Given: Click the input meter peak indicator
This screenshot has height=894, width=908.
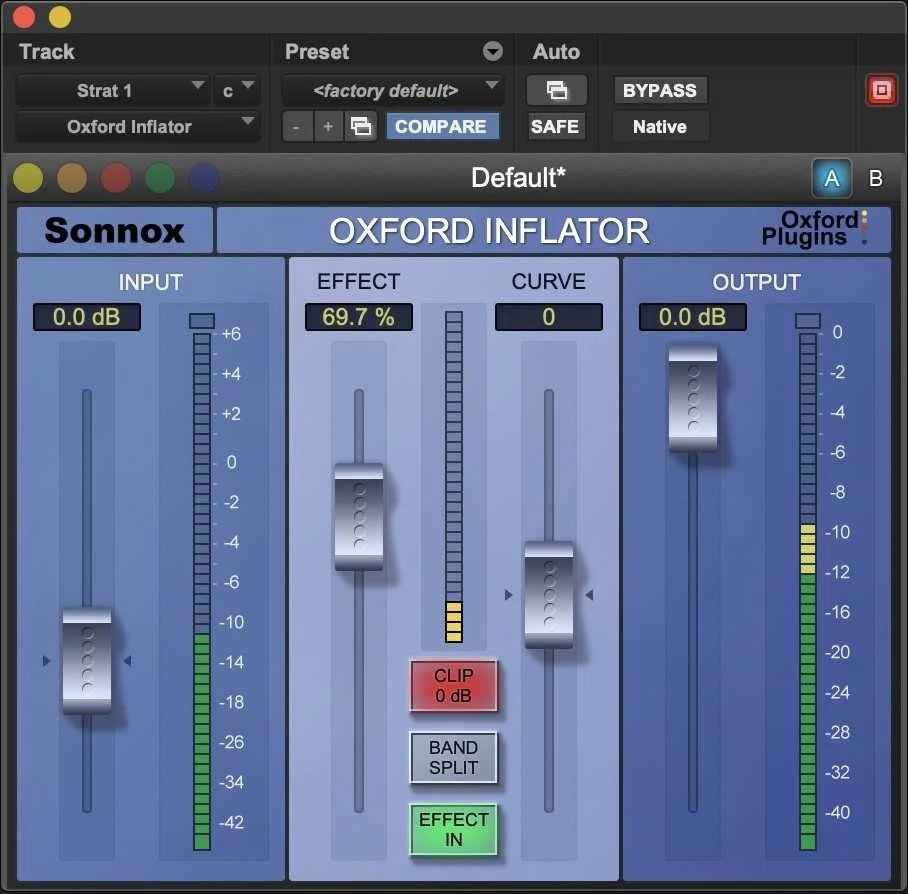Looking at the screenshot, I should tap(202, 321).
